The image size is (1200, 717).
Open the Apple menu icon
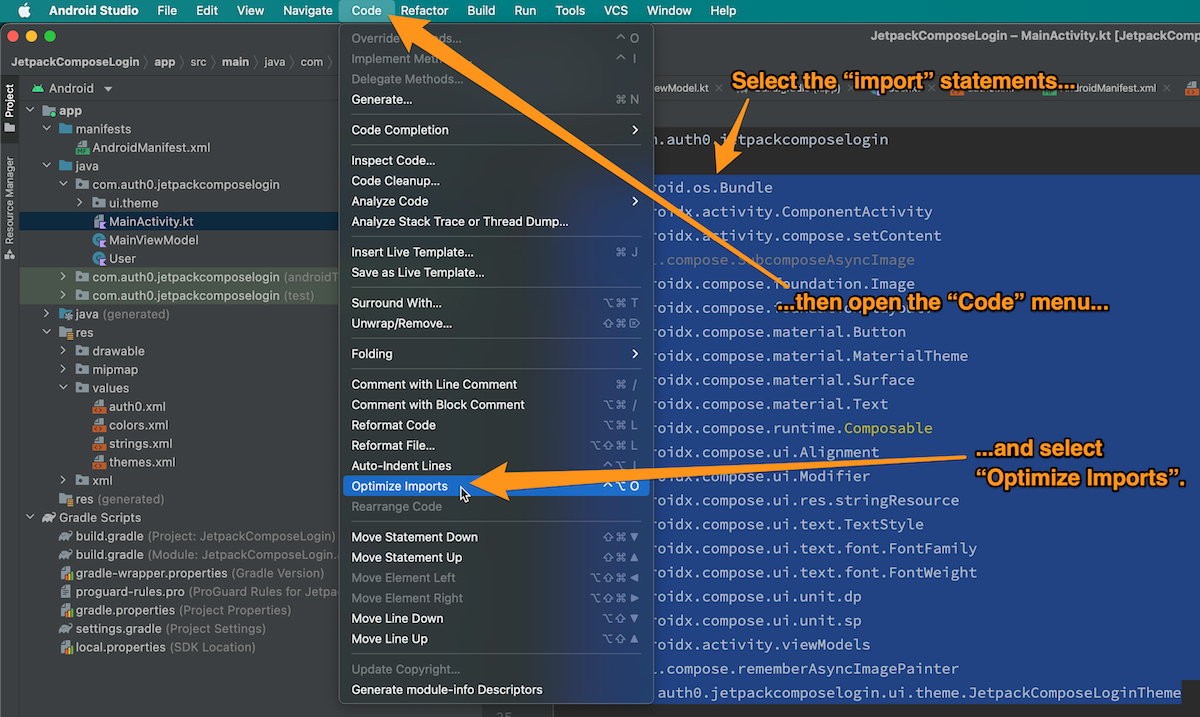(23, 10)
